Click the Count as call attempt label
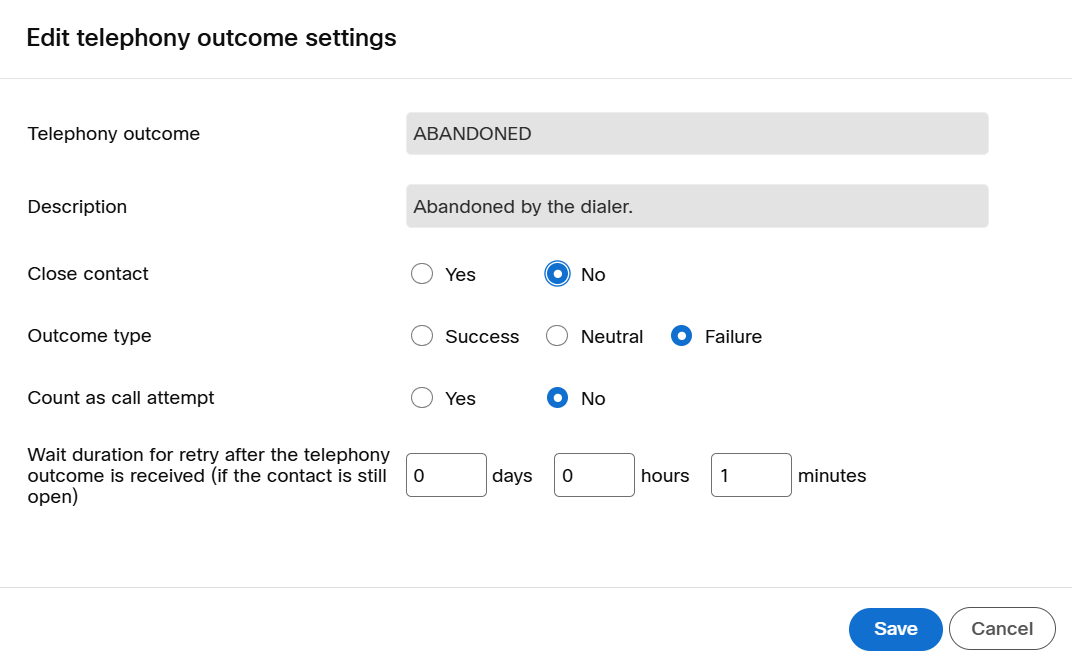This screenshot has width=1072, height=666. 121,398
